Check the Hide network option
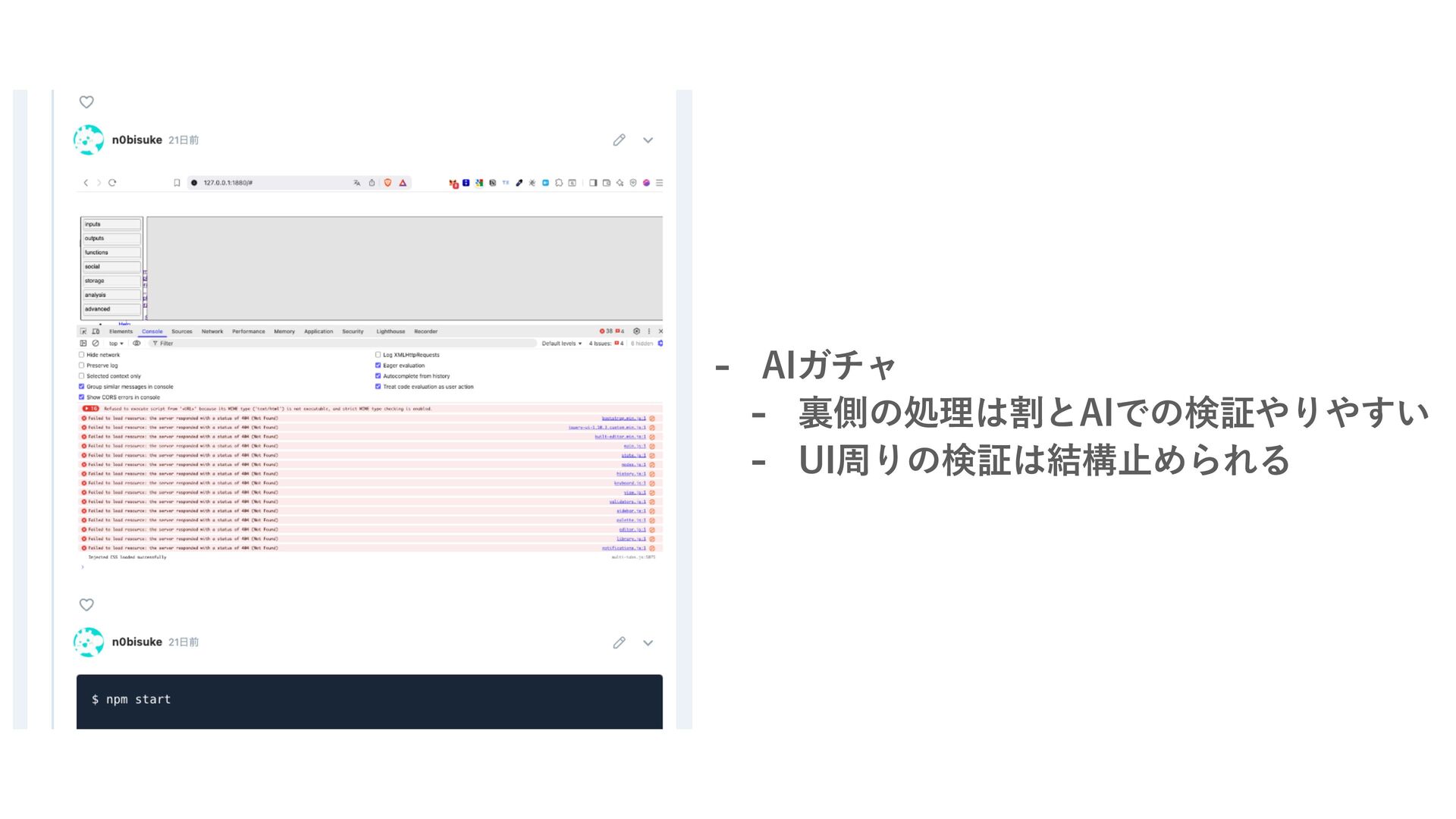 click(82, 355)
